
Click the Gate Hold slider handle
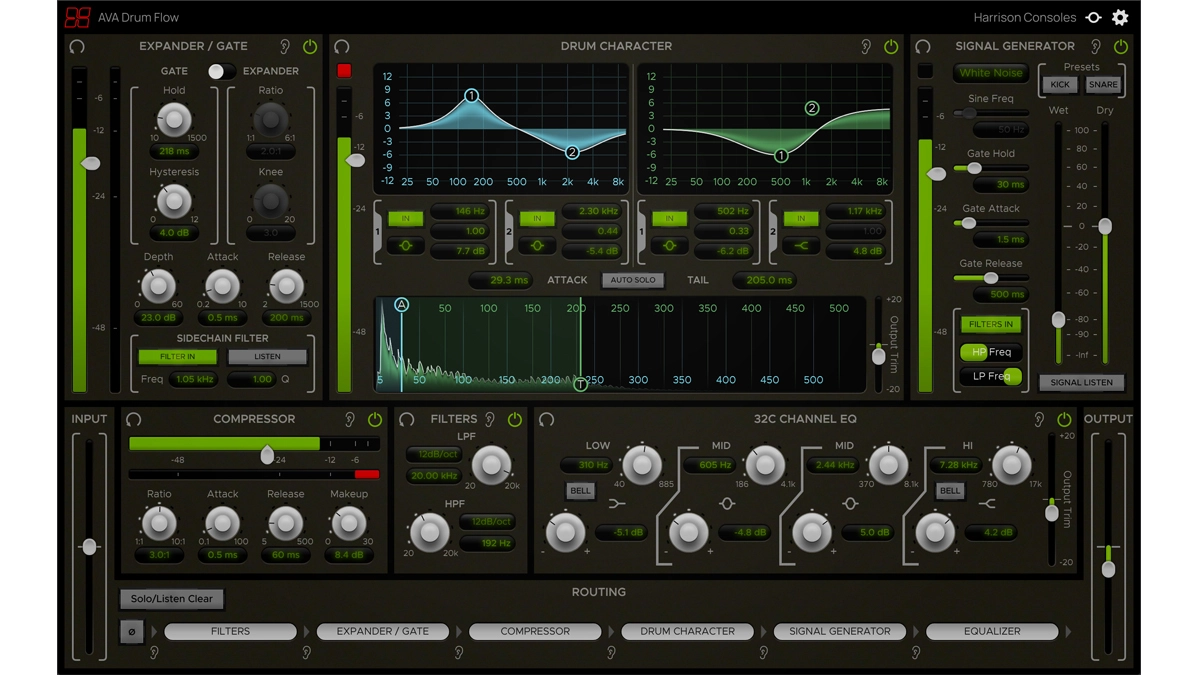click(x=974, y=168)
